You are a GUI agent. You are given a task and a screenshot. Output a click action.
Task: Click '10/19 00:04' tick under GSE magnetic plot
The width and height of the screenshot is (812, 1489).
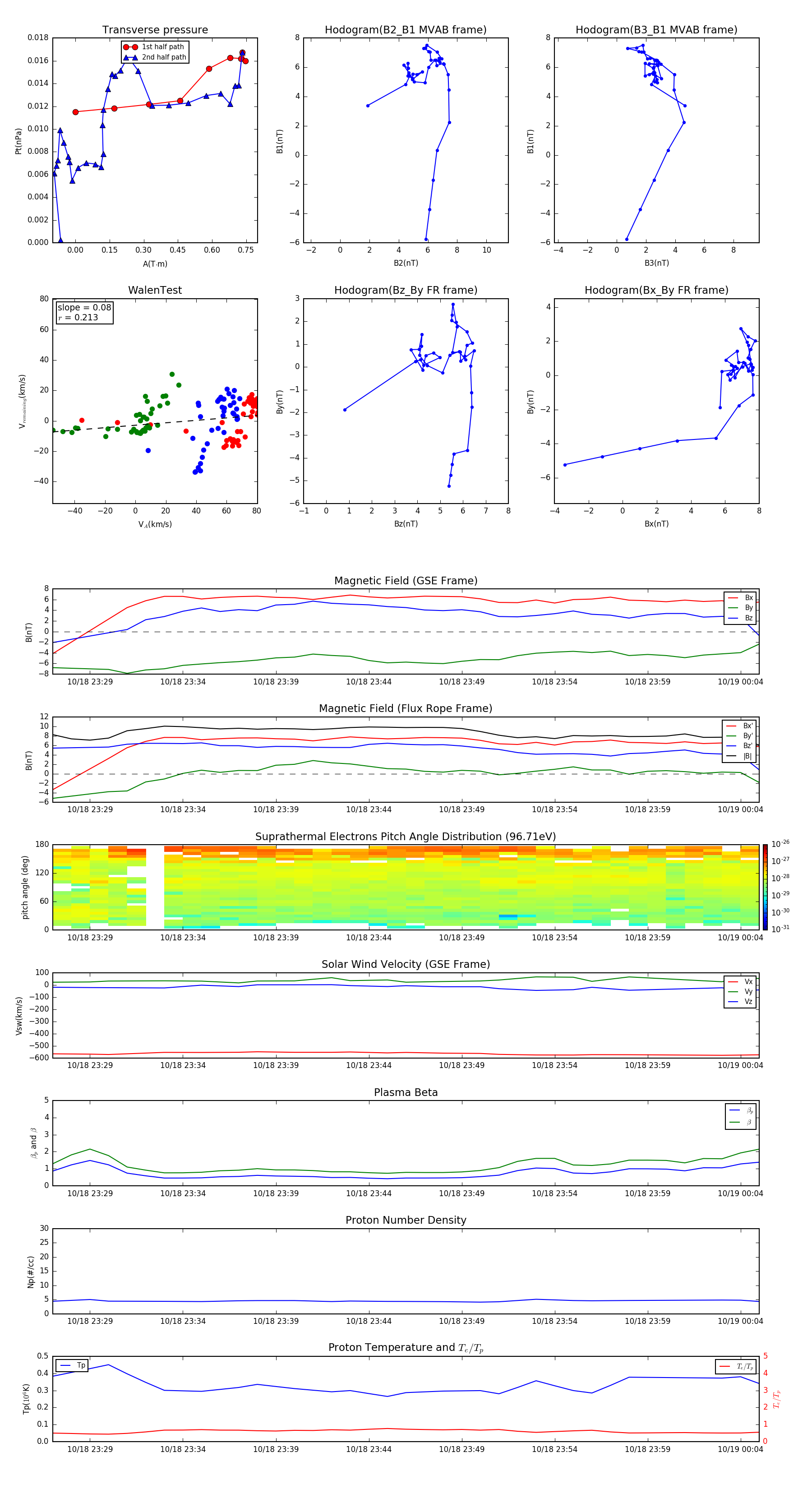[x=740, y=682]
